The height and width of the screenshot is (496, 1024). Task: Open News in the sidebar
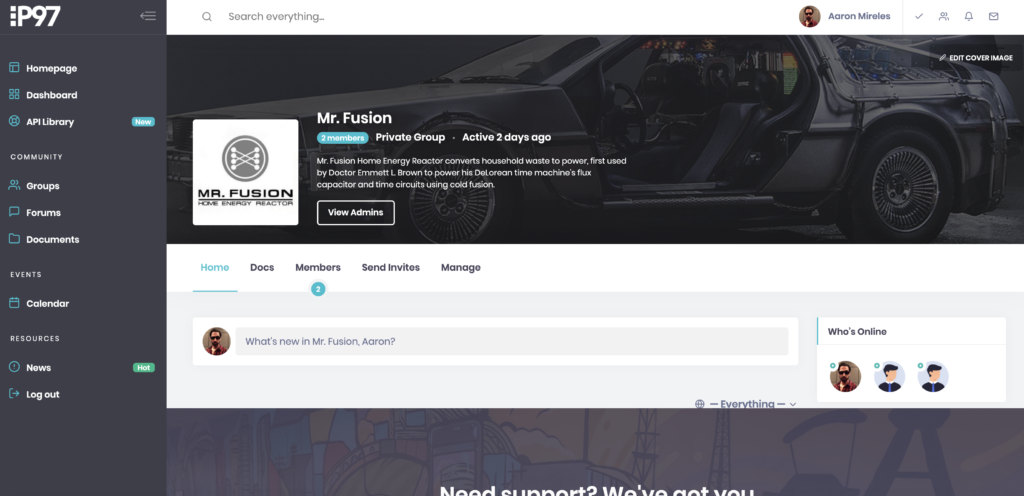coord(38,367)
